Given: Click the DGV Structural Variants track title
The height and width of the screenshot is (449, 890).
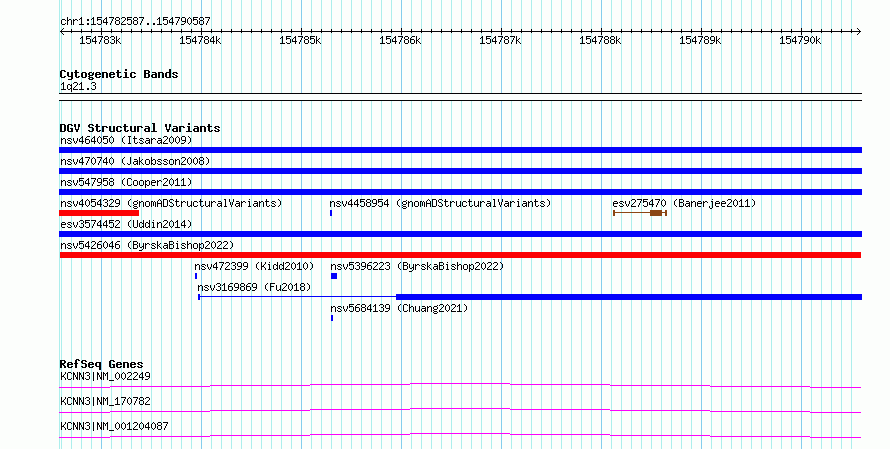Looking at the screenshot, I should (140, 128).
